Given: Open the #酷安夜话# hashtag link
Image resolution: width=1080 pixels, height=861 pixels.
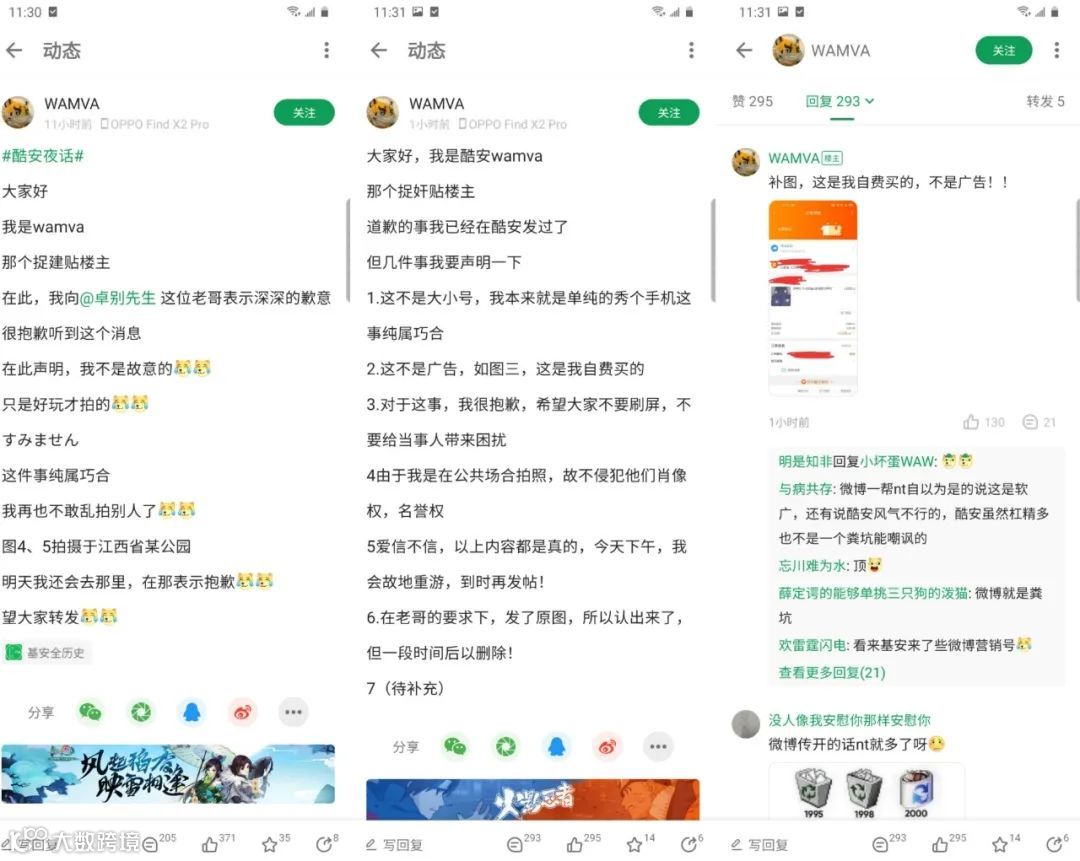Looking at the screenshot, I should pos(43,156).
